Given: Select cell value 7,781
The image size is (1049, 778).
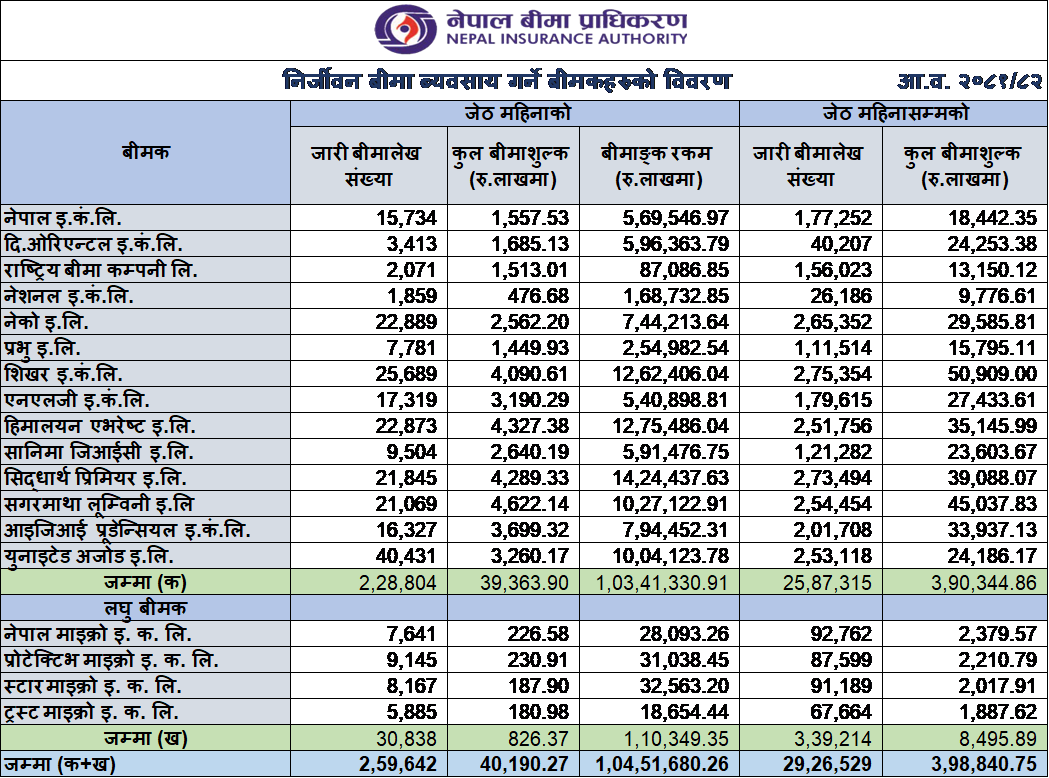Looking at the screenshot, I should click(x=411, y=349).
